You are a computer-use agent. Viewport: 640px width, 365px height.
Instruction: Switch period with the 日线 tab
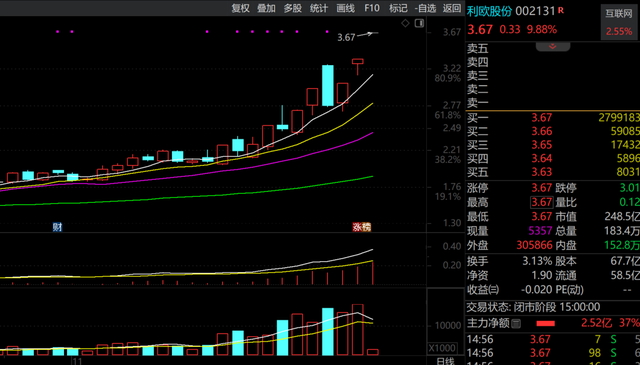coord(445,361)
